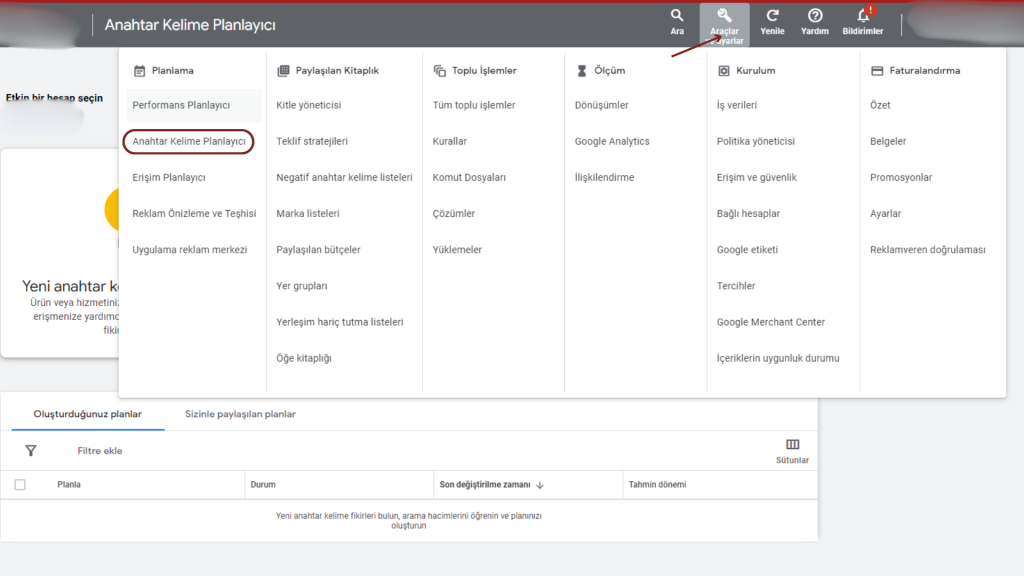Click Filtre ekle filter input
1024x576 pixels.
(100, 451)
